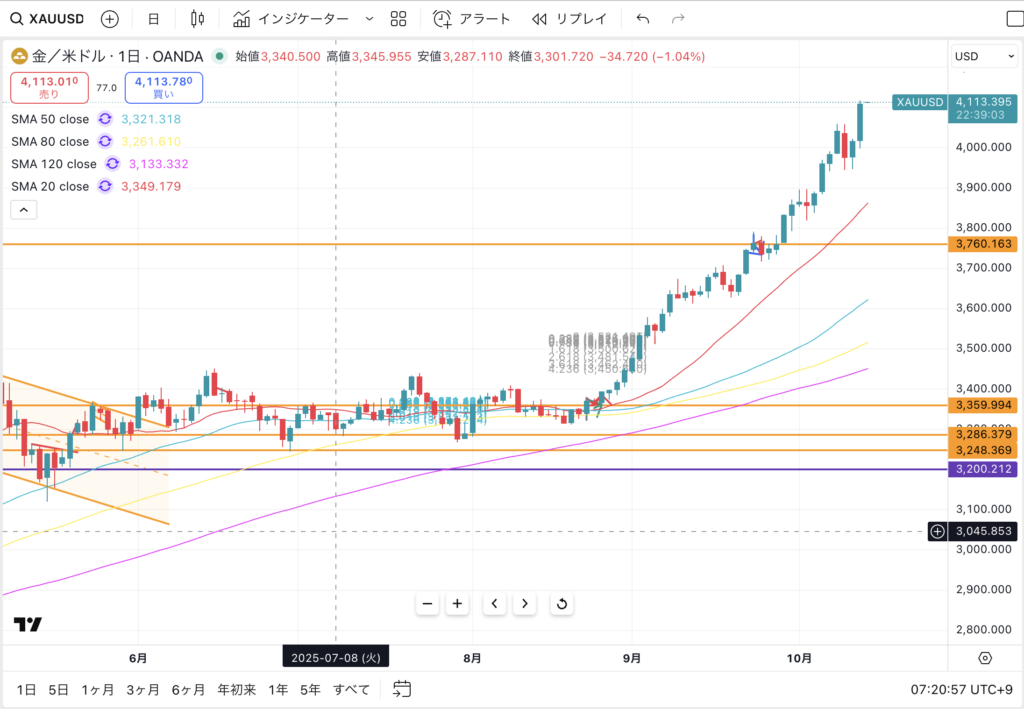Open the USD currency dropdown
This screenshot has height=709, width=1024.
[x=979, y=57]
